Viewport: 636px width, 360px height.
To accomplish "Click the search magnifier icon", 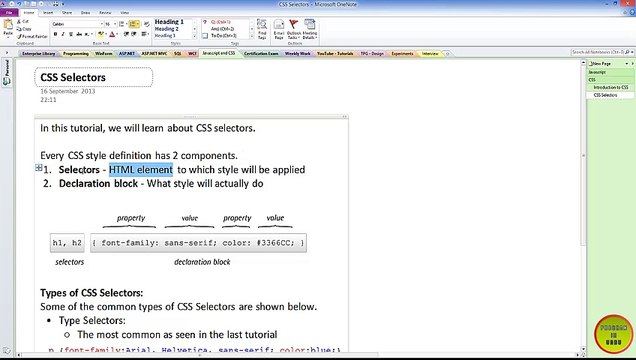I will point(627,52).
